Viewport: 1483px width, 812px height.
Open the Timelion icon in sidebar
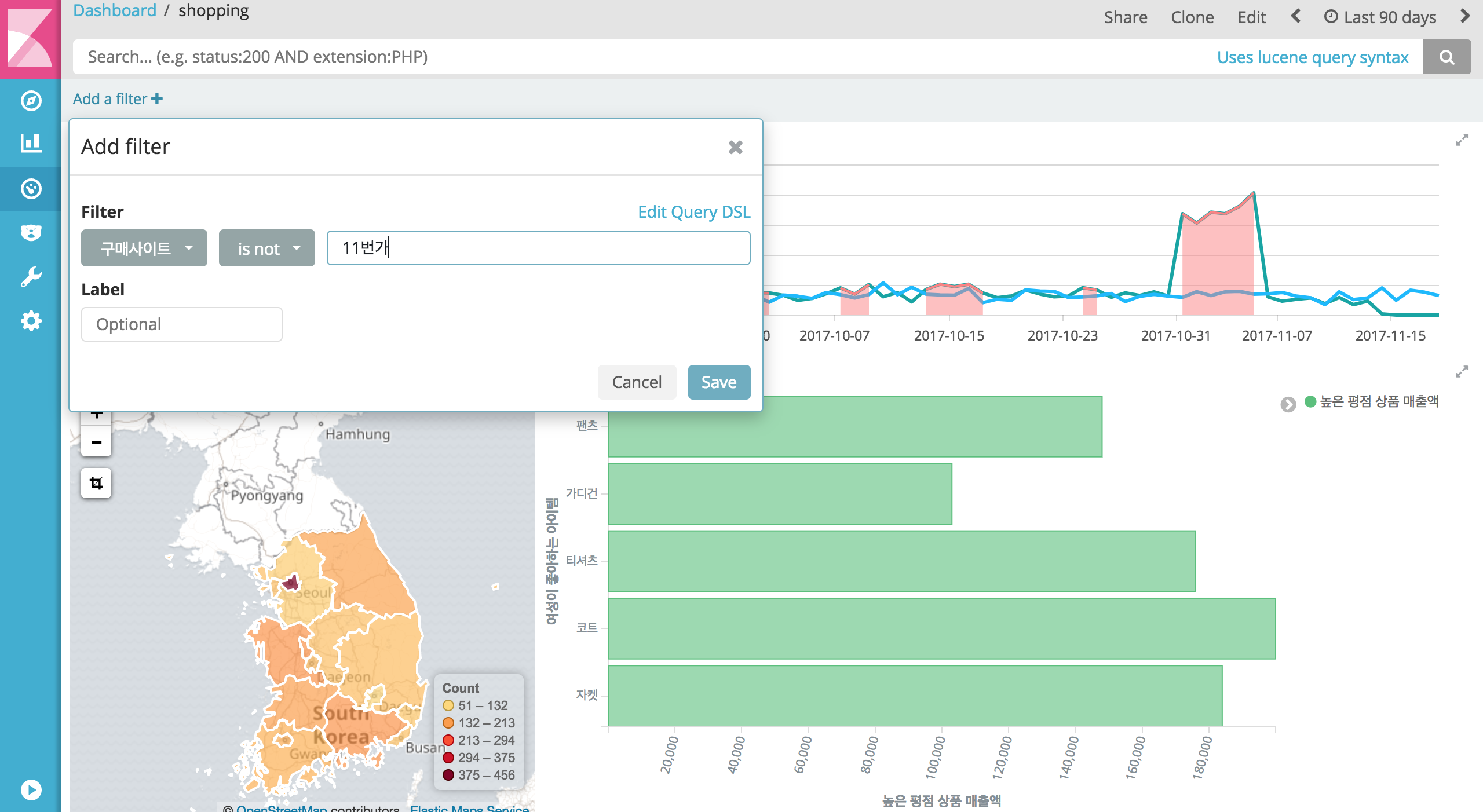(x=31, y=233)
